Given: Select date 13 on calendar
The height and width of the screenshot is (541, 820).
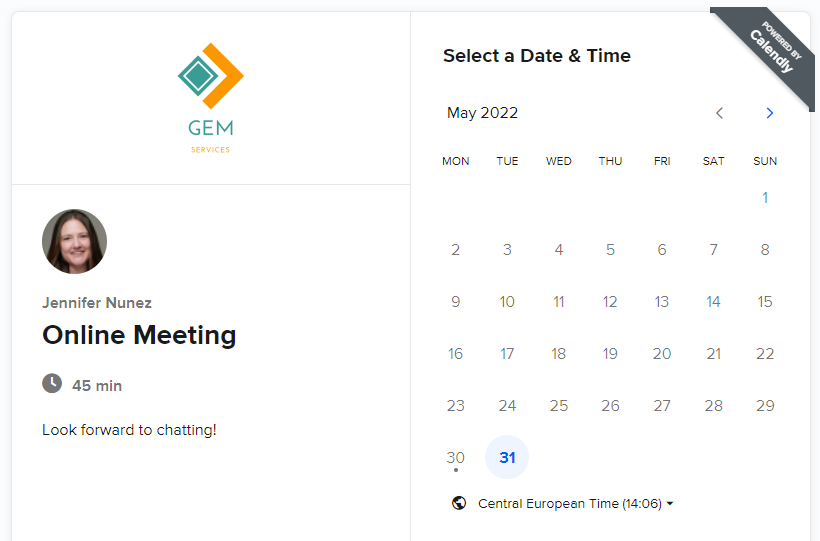Looking at the screenshot, I should (x=662, y=301).
